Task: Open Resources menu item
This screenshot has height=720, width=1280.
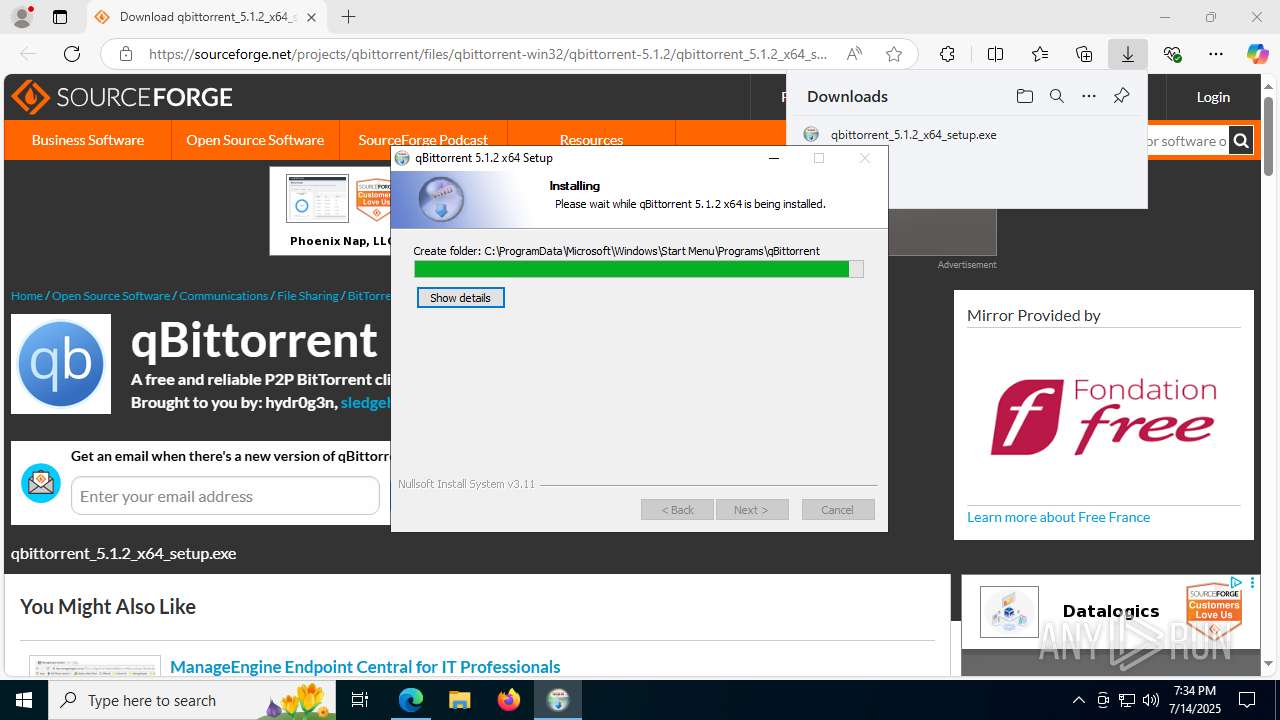Action: [x=591, y=140]
